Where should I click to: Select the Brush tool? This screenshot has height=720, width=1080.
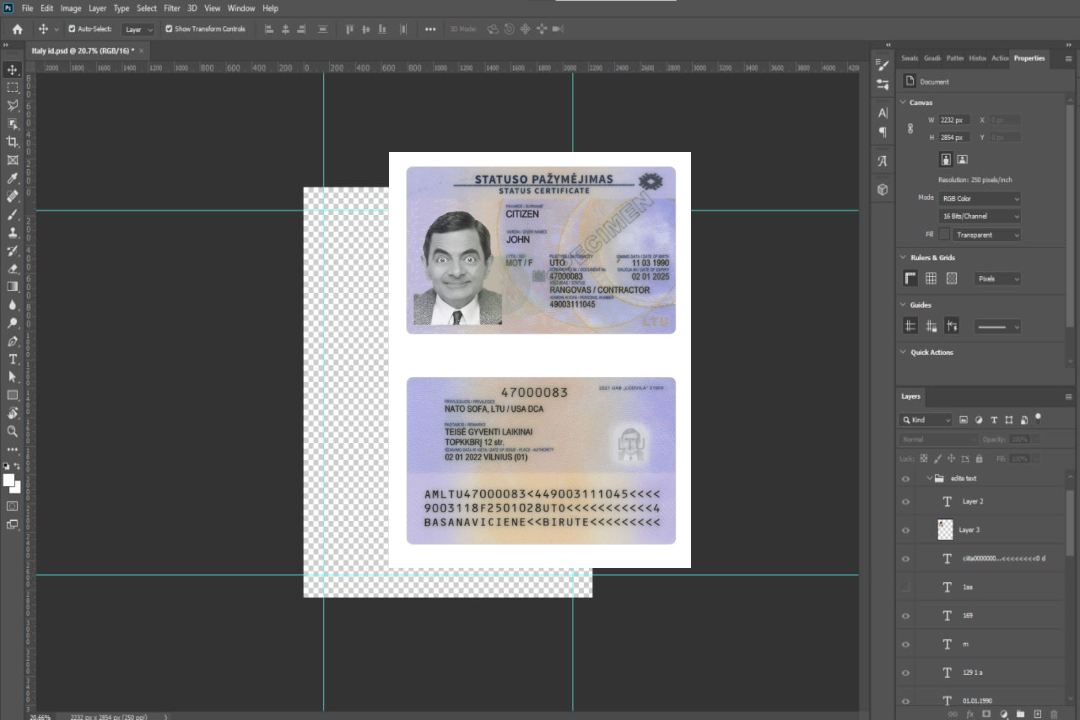pos(12,214)
